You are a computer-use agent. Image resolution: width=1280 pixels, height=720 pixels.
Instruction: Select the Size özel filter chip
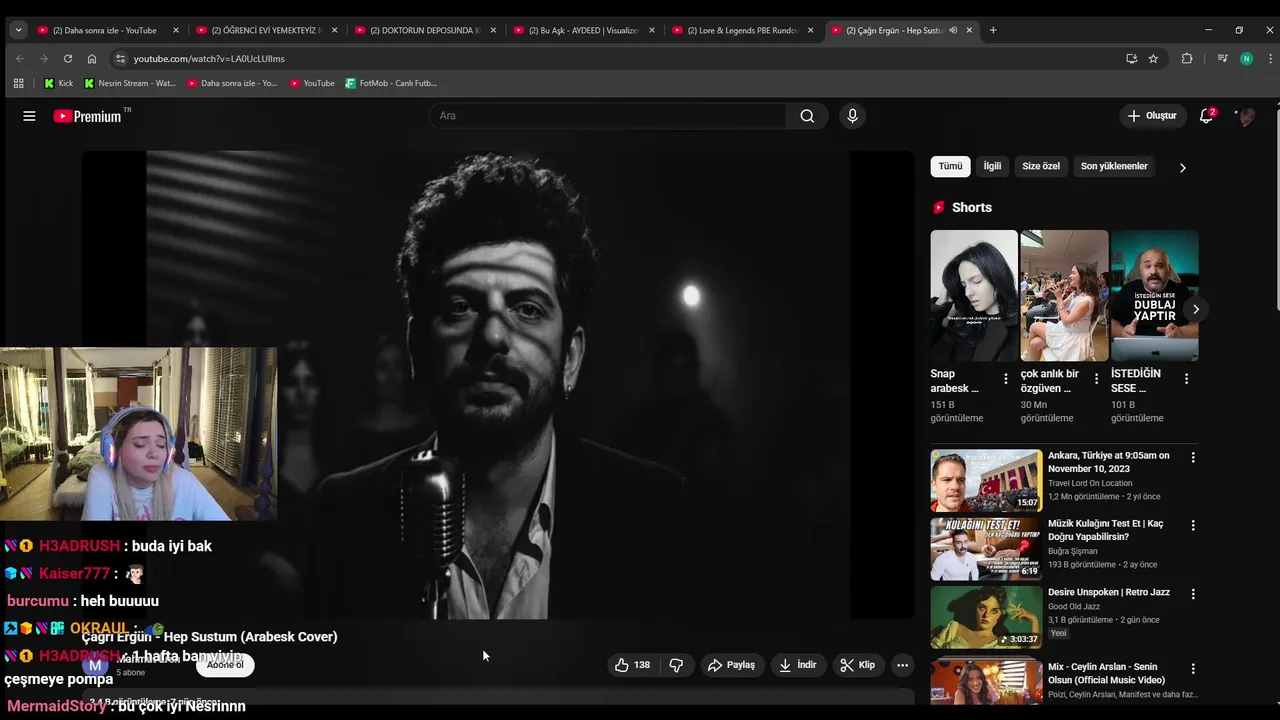point(1041,166)
